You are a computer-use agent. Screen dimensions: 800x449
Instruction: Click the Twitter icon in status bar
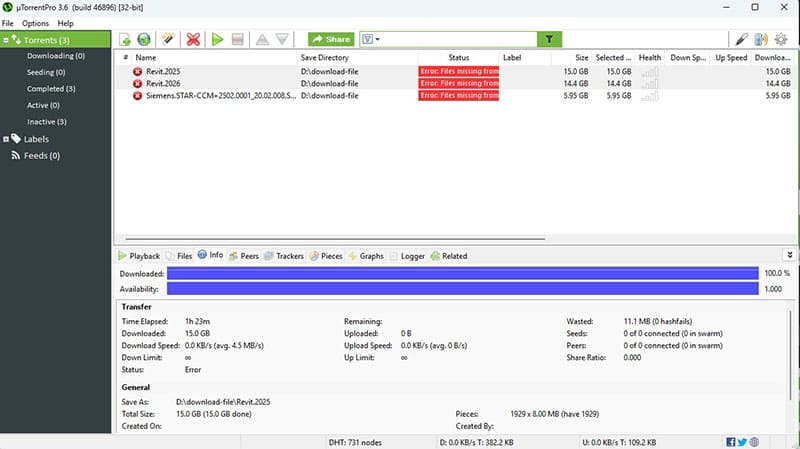(x=742, y=442)
